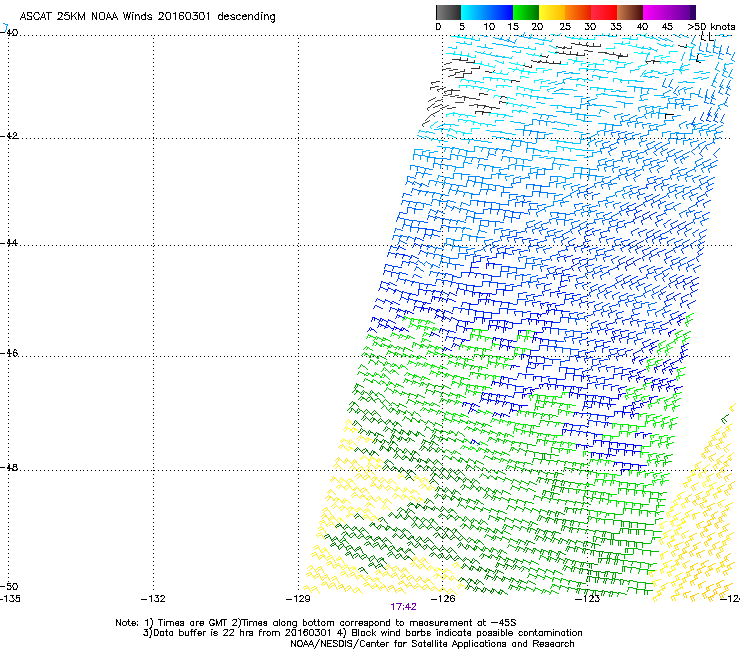Click the title 'ASCAT 25KM NOAA Winds 20160301 descending'
The width and height of the screenshot is (740, 650).
tap(147, 16)
